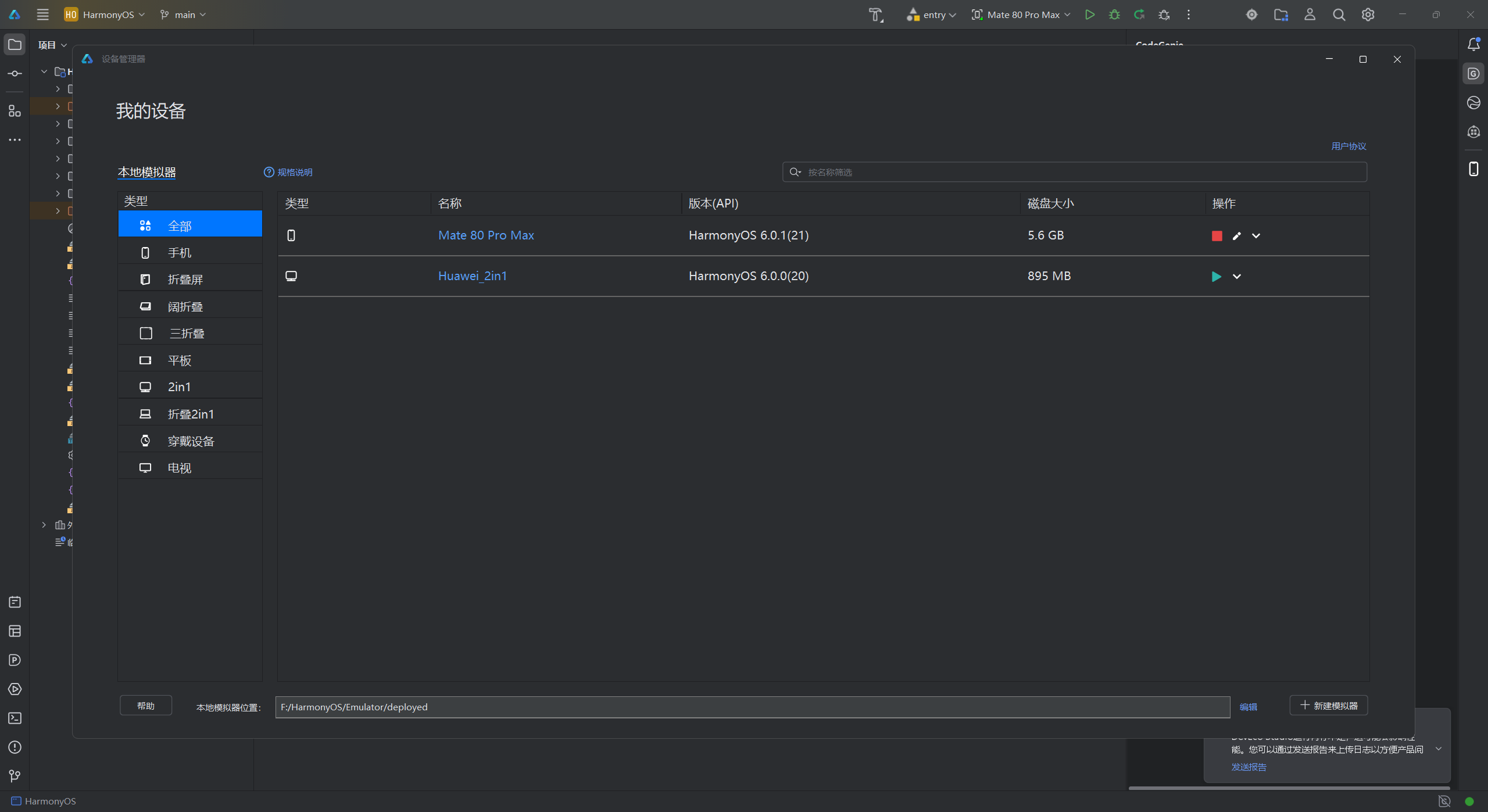
Task: Start debugging with the bug icon
Action: pyautogui.click(x=1114, y=15)
